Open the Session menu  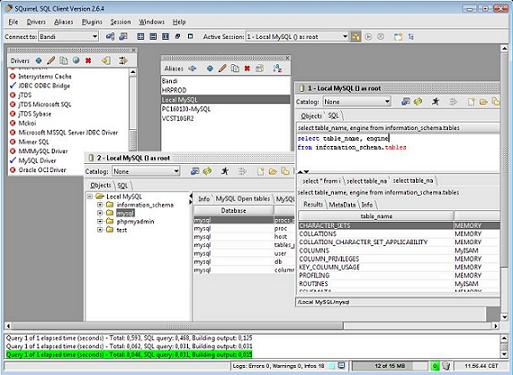point(121,22)
